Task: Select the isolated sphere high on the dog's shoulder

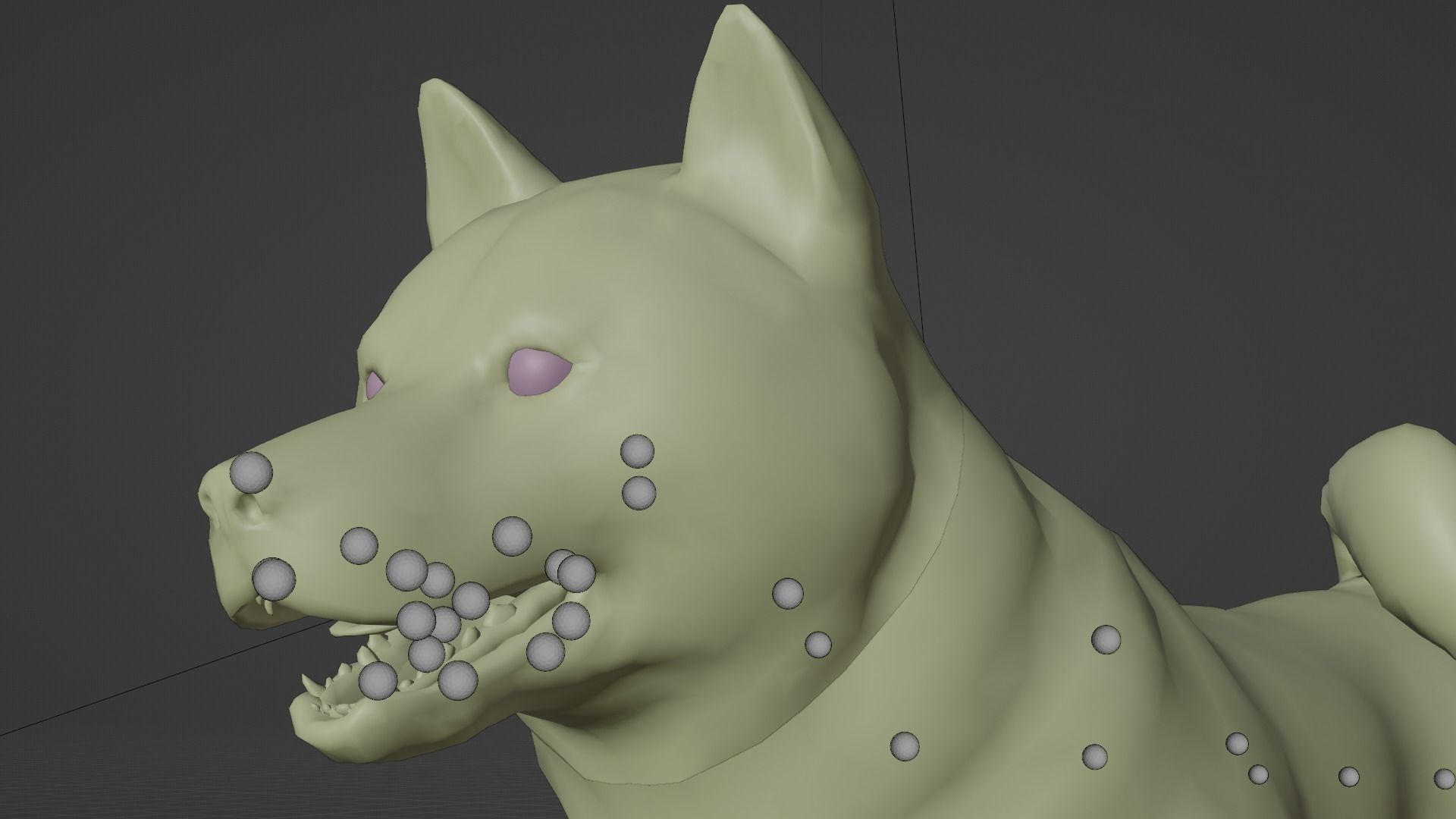Action: pos(1106,639)
